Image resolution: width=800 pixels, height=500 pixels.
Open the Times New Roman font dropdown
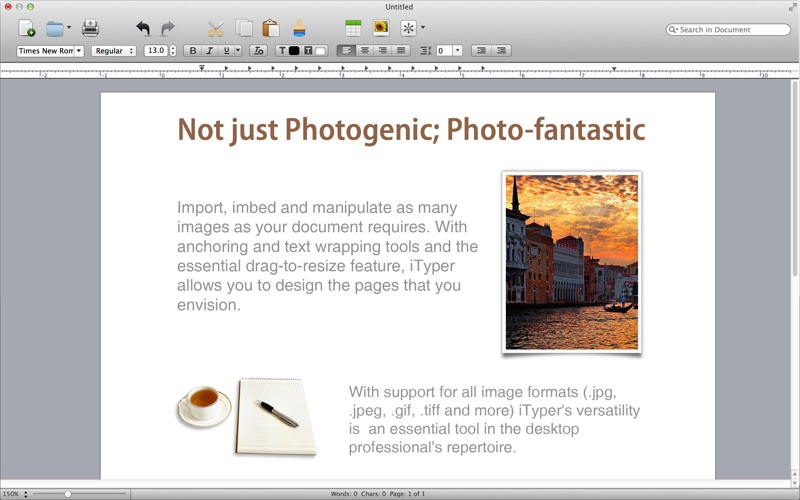click(x=50, y=50)
